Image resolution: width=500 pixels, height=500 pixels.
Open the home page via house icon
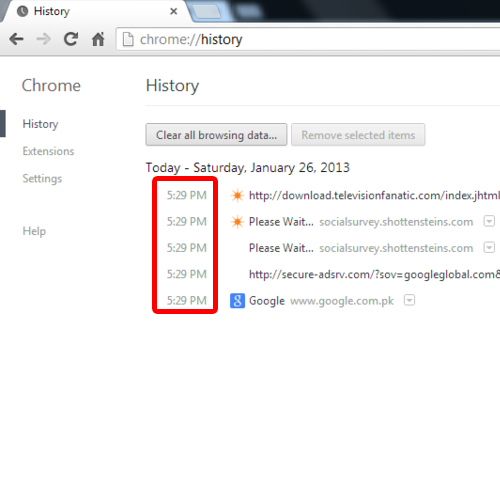(98, 39)
